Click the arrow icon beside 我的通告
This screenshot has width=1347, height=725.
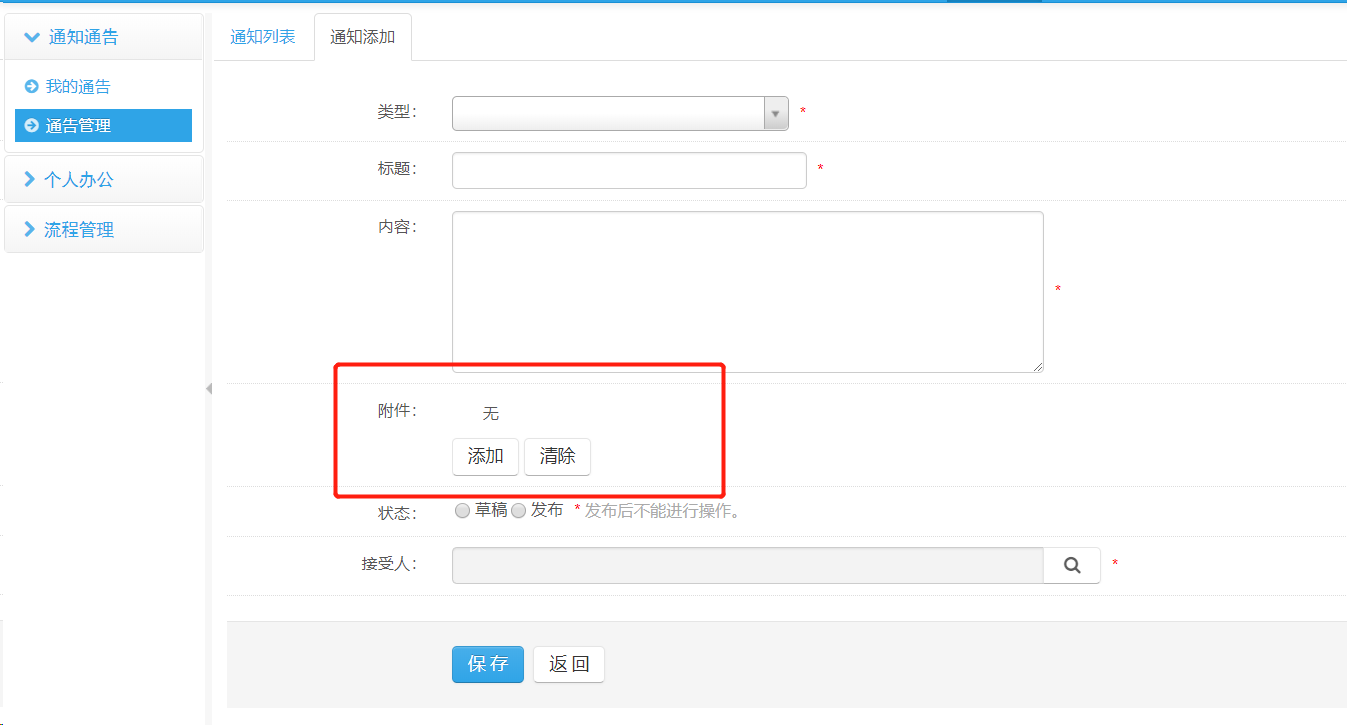(x=31, y=87)
